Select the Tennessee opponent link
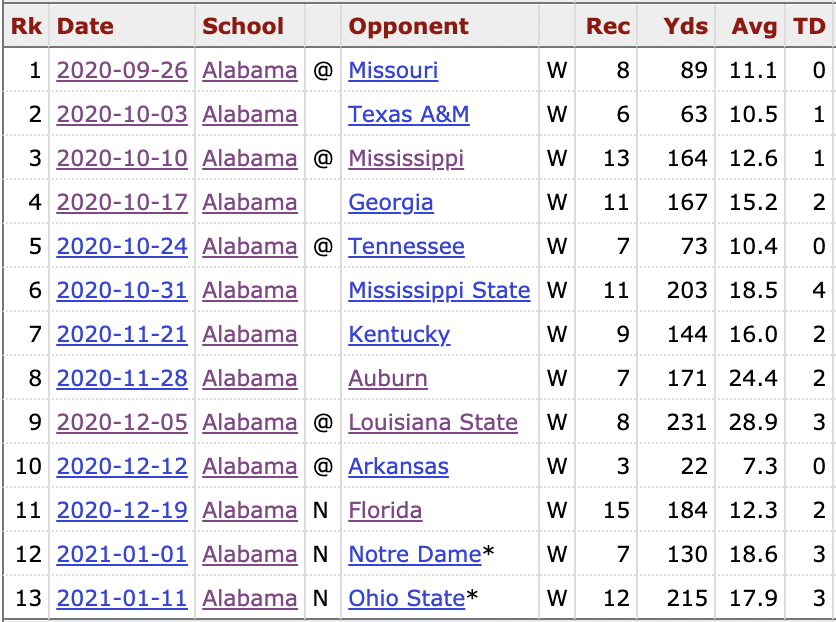This screenshot has width=836, height=622. 406,247
